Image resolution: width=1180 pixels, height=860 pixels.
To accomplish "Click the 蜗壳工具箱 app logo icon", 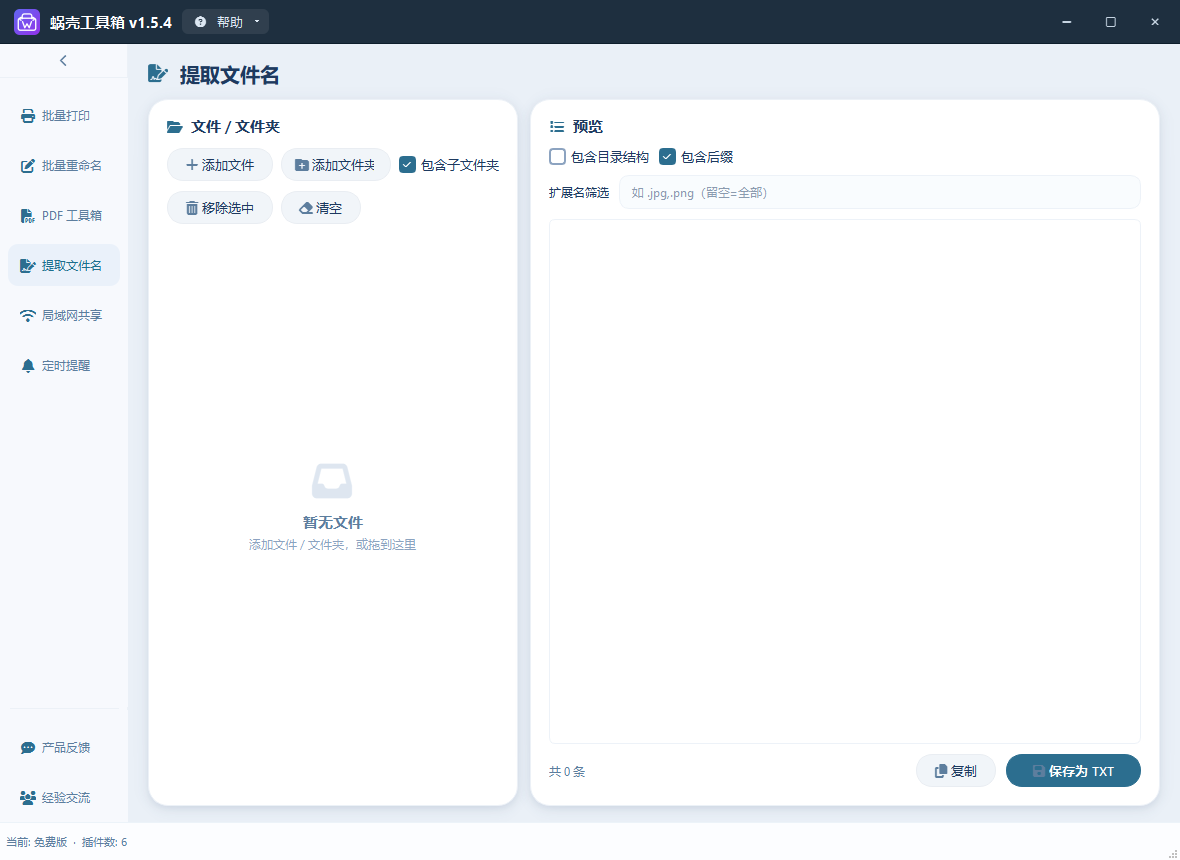I will [27, 22].
